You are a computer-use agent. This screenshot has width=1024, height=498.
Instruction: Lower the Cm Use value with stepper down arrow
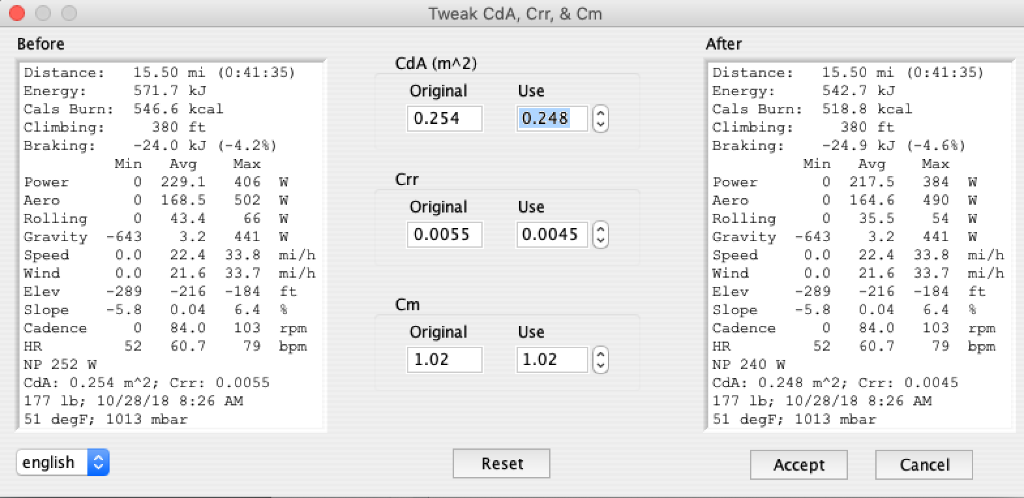pyautogui.click(x=600, y=365)
